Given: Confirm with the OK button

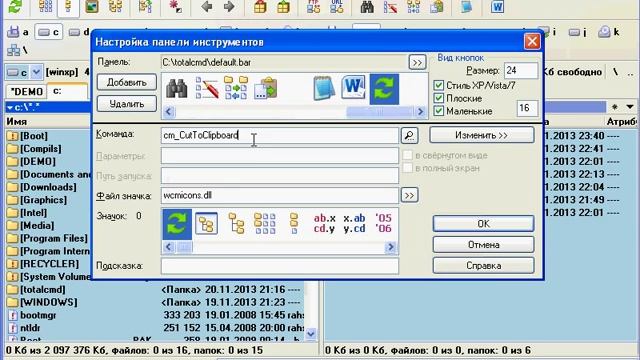Looking at the screenshot, I should click(483, 224).
